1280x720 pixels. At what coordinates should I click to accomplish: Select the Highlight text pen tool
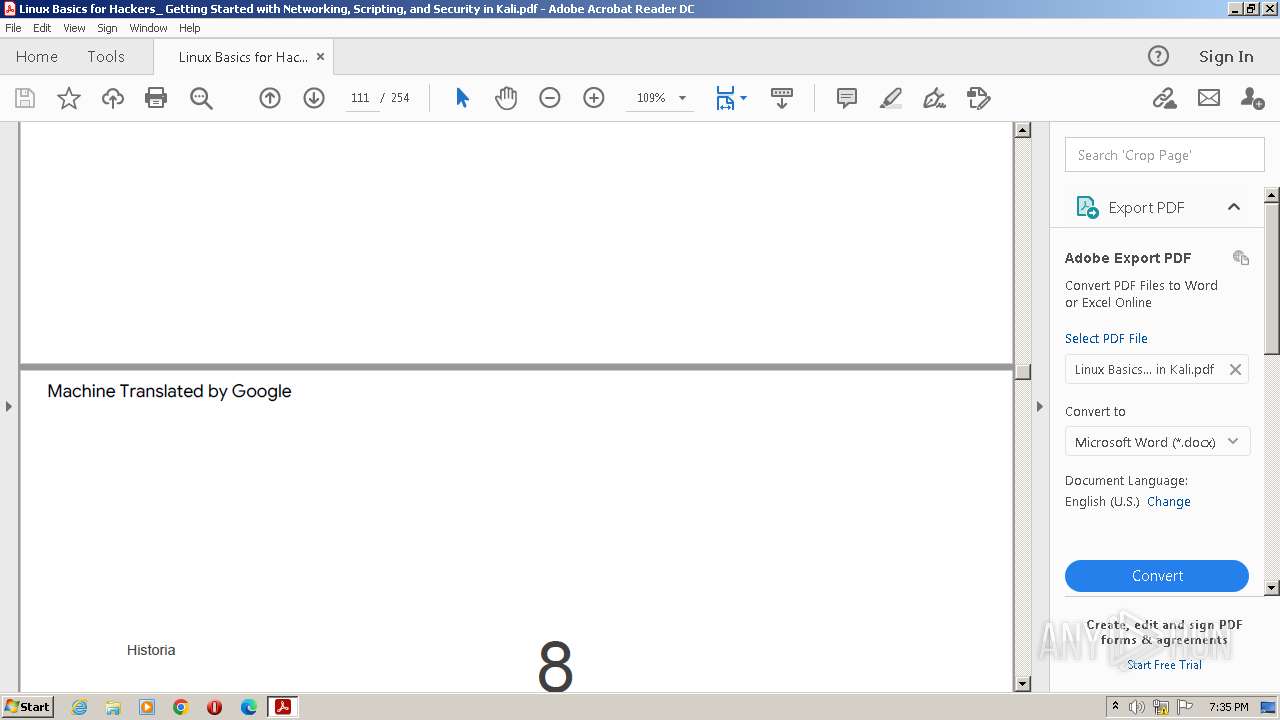891,98
